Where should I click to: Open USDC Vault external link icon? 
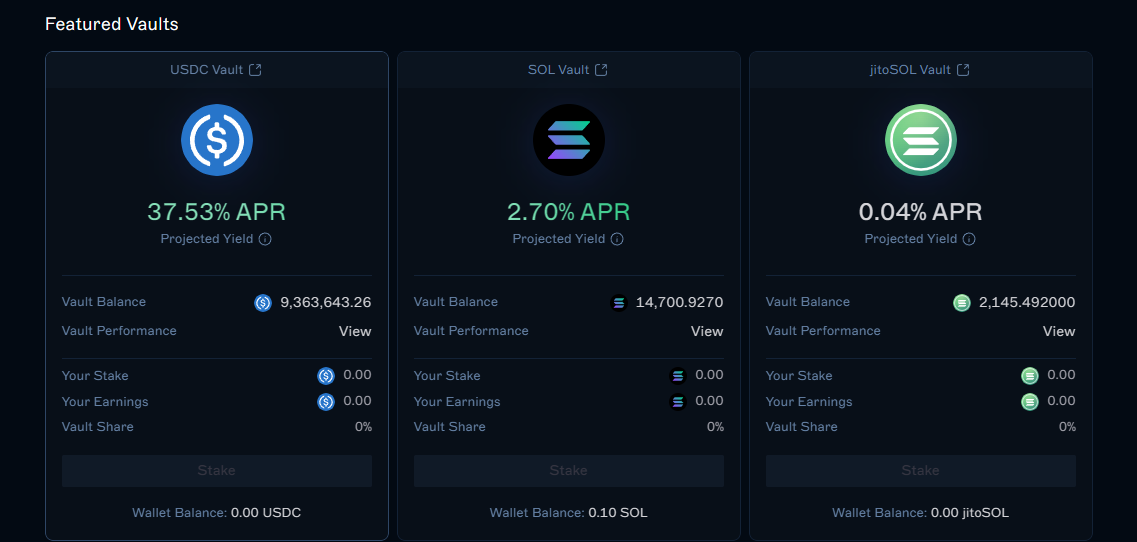(255, 70)
